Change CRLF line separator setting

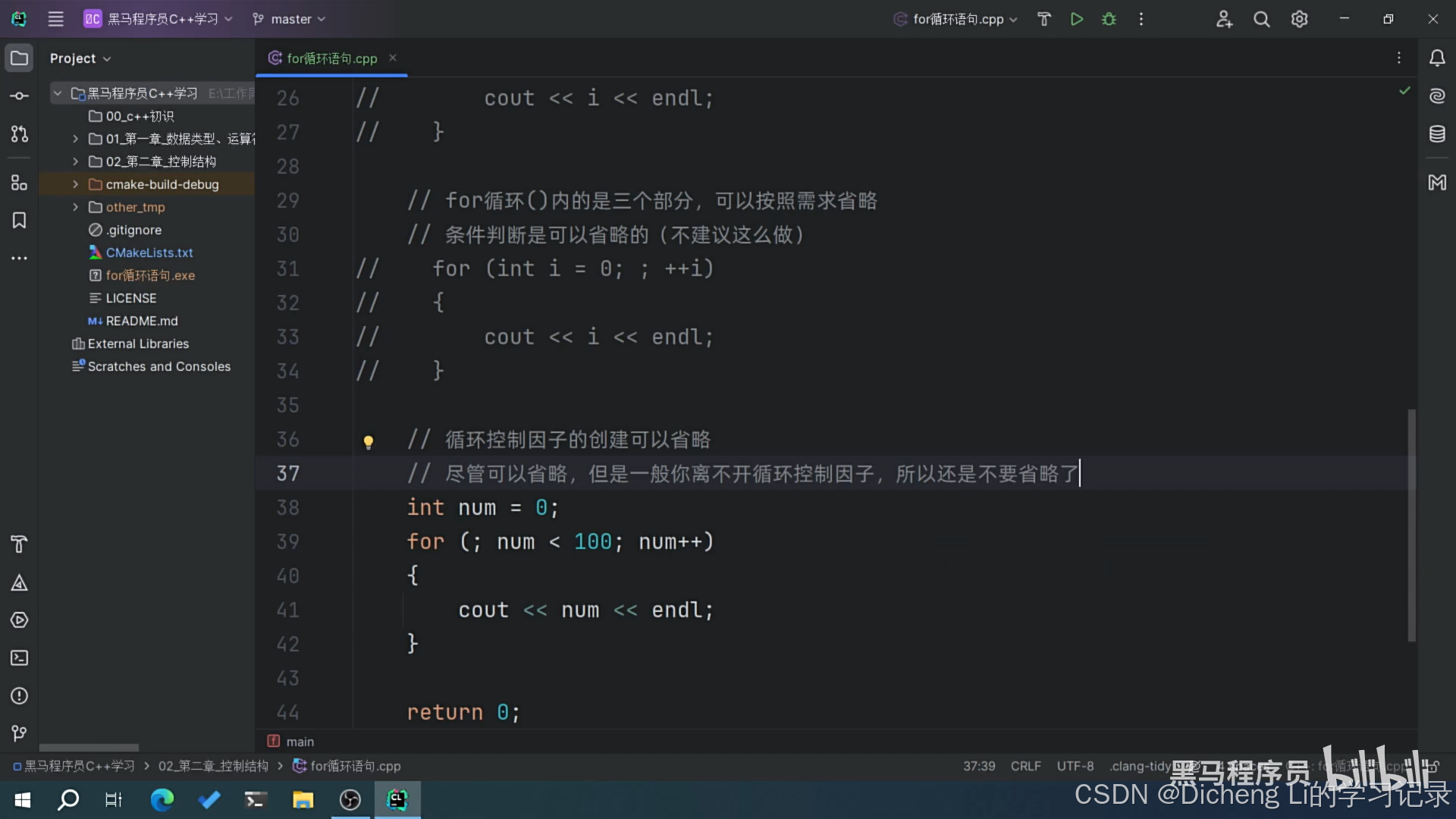[1025, 766]
